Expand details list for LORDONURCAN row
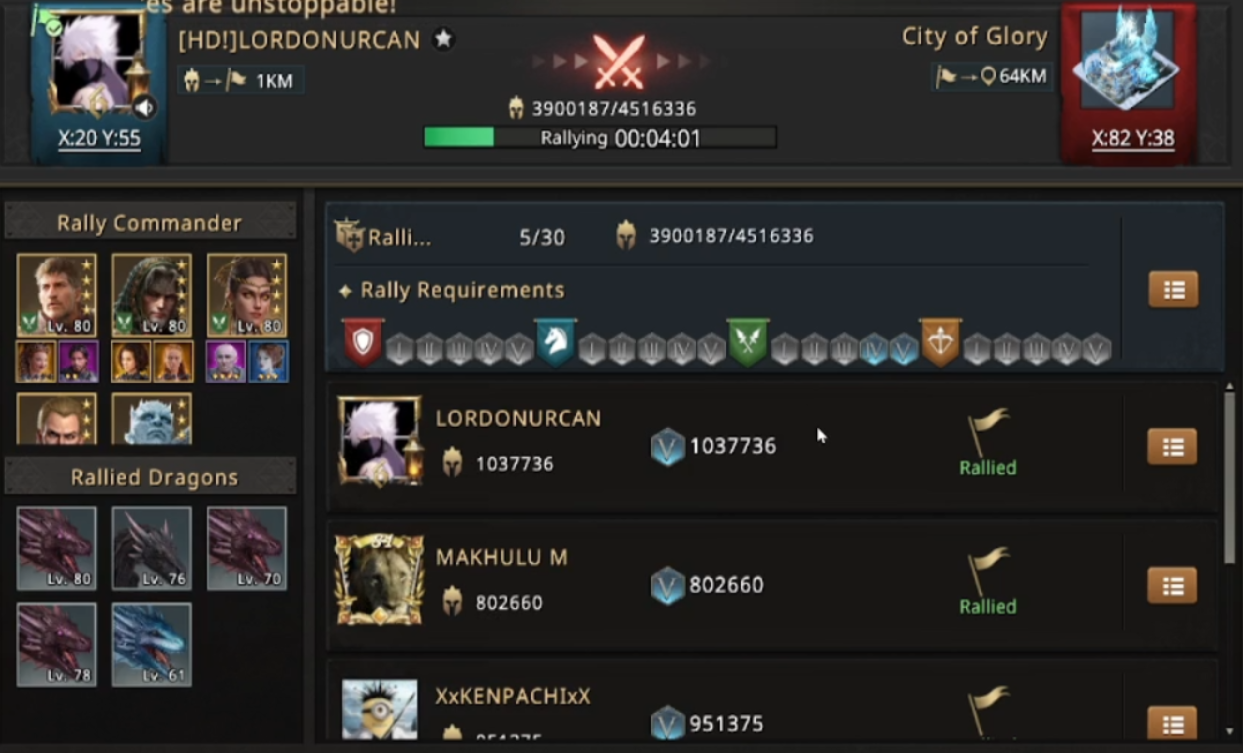This screenshot has height=753, width=1243. tap(1173, 447)
